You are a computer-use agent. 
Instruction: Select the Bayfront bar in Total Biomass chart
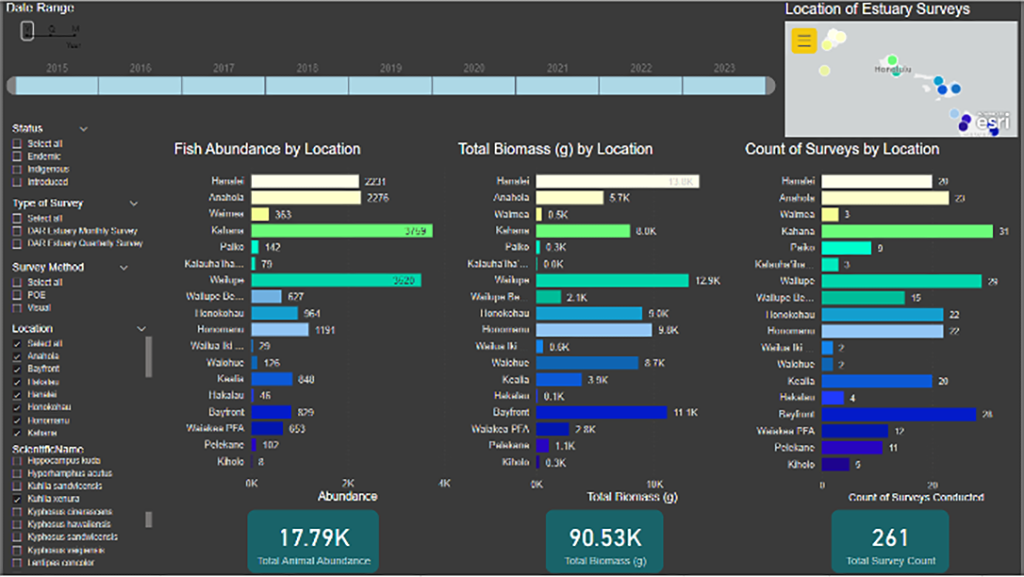click(x=601, y=412)
